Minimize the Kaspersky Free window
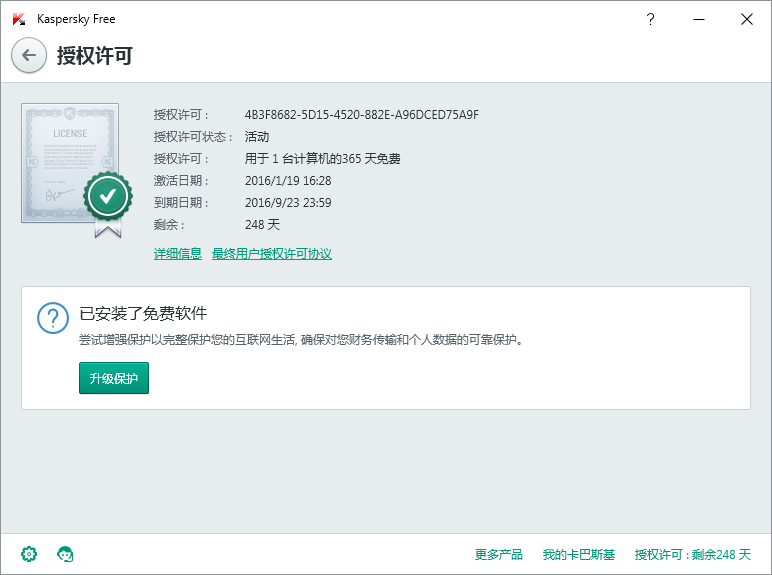This screenshot has height=575, width=772. tap(699, 19)
